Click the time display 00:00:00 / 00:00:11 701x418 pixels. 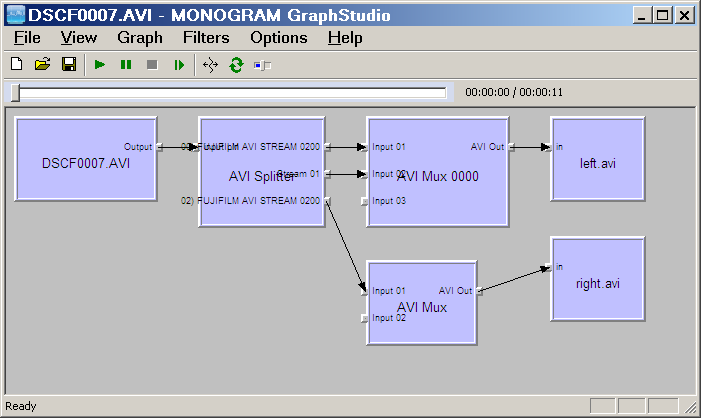[x=514, y=92]
